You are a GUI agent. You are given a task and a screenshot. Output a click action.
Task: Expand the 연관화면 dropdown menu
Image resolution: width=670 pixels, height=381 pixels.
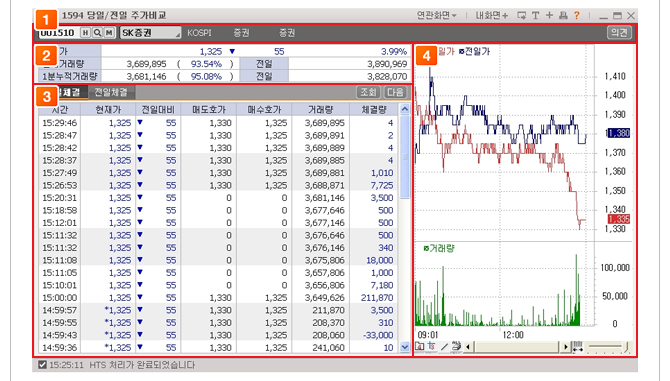point(437,15)
